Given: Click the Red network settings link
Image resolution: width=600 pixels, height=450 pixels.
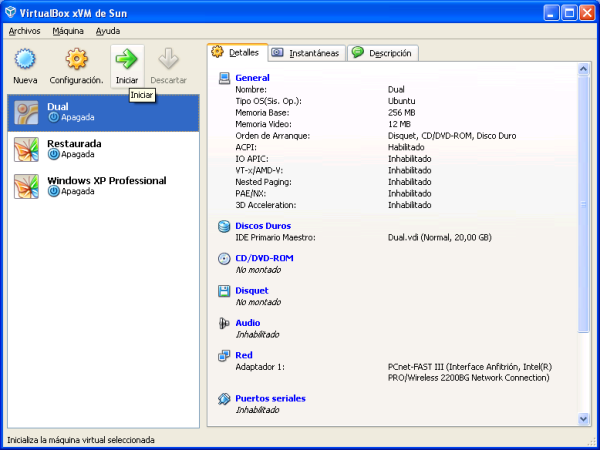Looking at the screenshot, I should coord(244,355).
